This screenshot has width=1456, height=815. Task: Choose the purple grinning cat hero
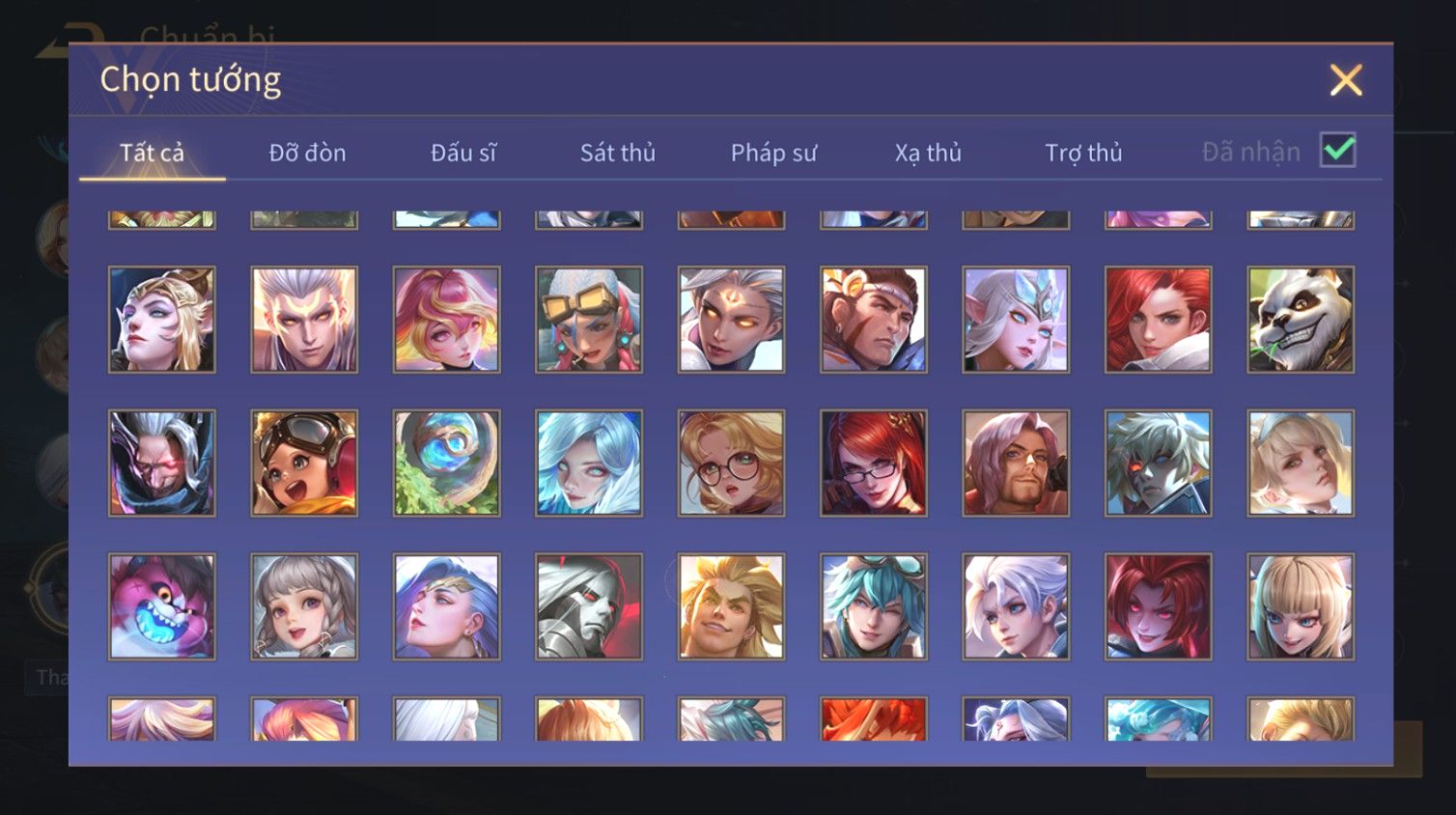point(162,606)
